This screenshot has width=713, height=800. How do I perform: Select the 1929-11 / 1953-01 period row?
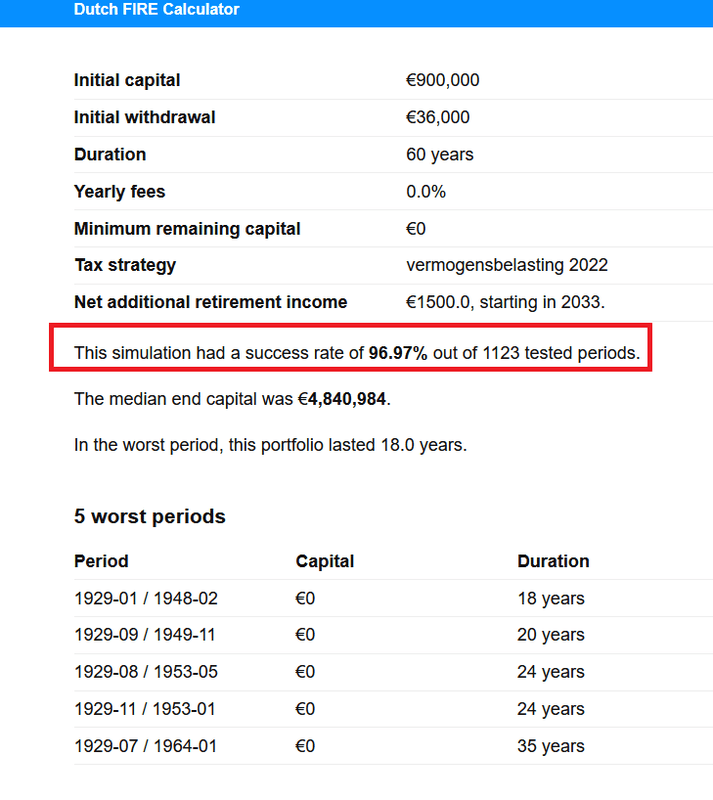394,709
